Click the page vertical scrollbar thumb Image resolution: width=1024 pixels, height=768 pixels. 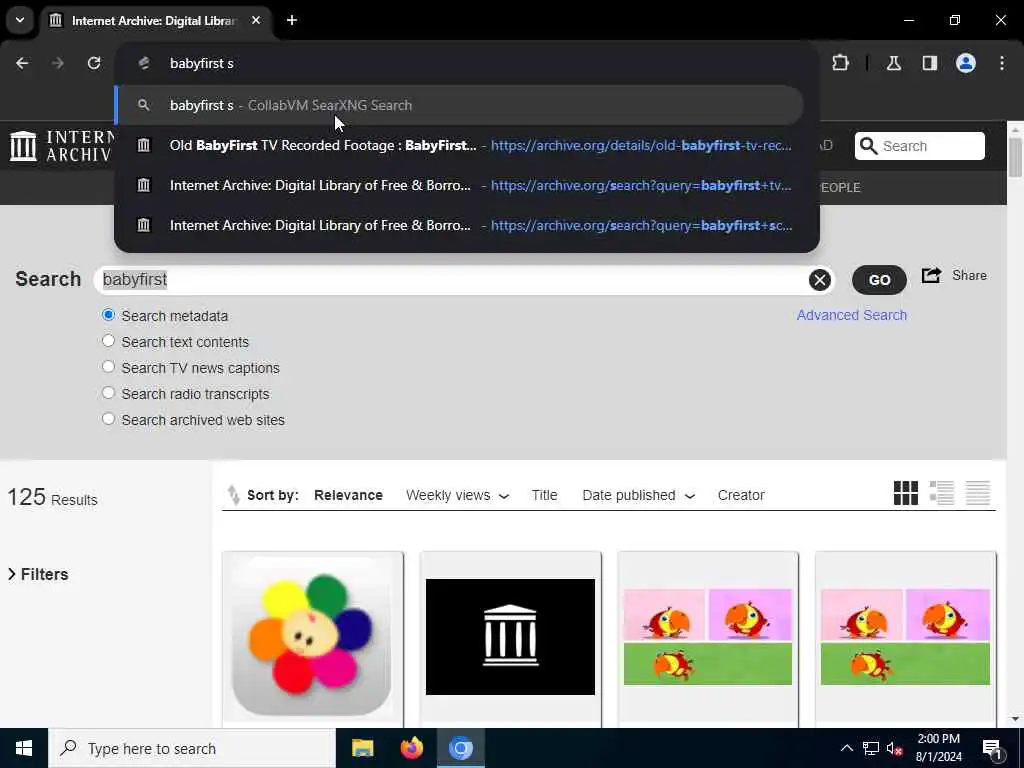pos(1015,157)
